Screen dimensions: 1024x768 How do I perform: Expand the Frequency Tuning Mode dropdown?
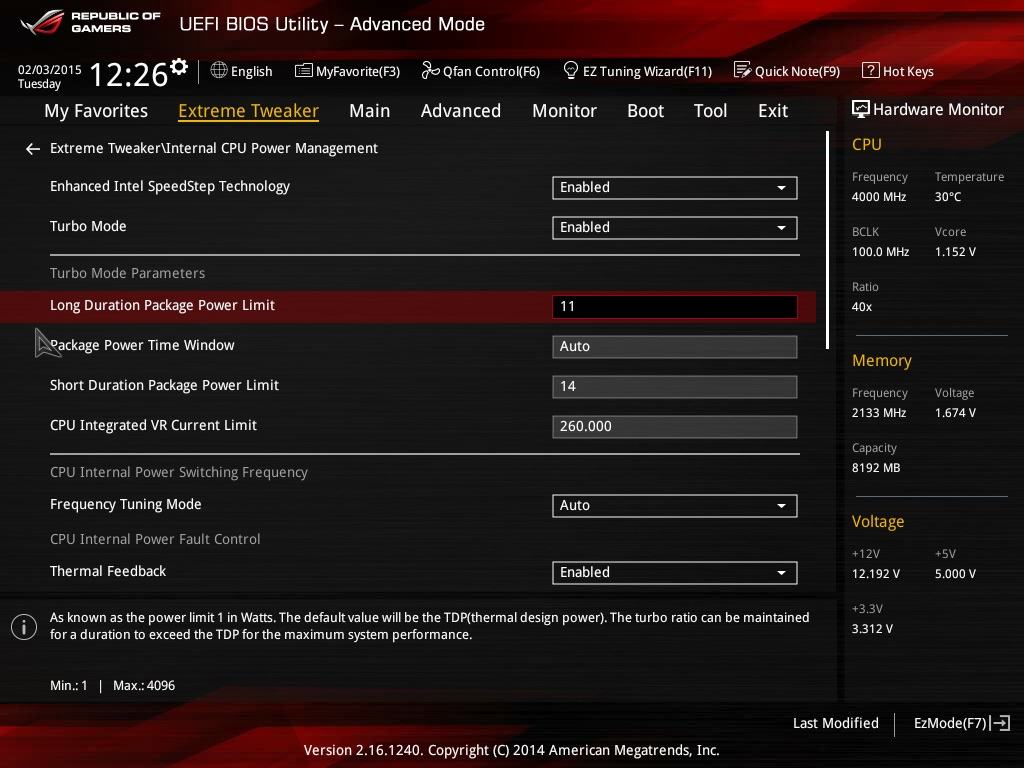point(675,505)
